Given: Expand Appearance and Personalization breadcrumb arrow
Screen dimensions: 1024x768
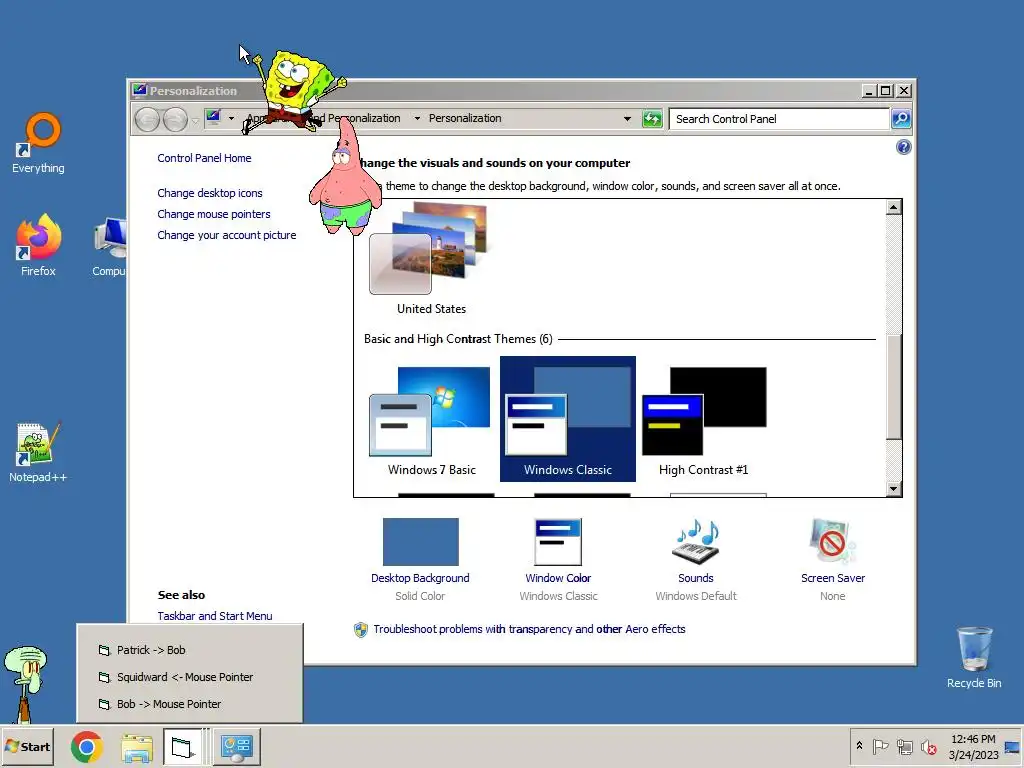Looking at the screenshot, I should [417, 118].
